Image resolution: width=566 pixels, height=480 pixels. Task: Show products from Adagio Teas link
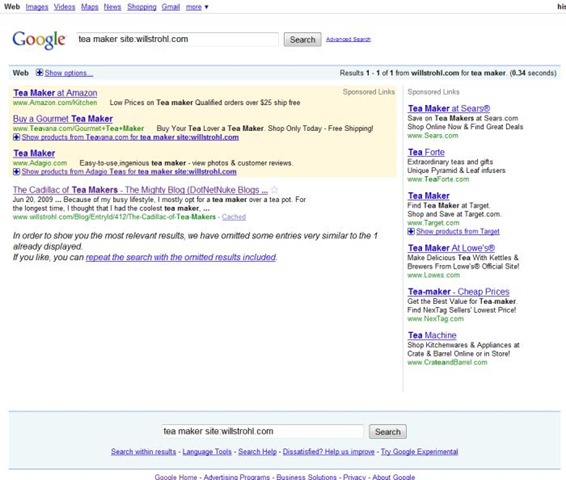coord(129,171)
